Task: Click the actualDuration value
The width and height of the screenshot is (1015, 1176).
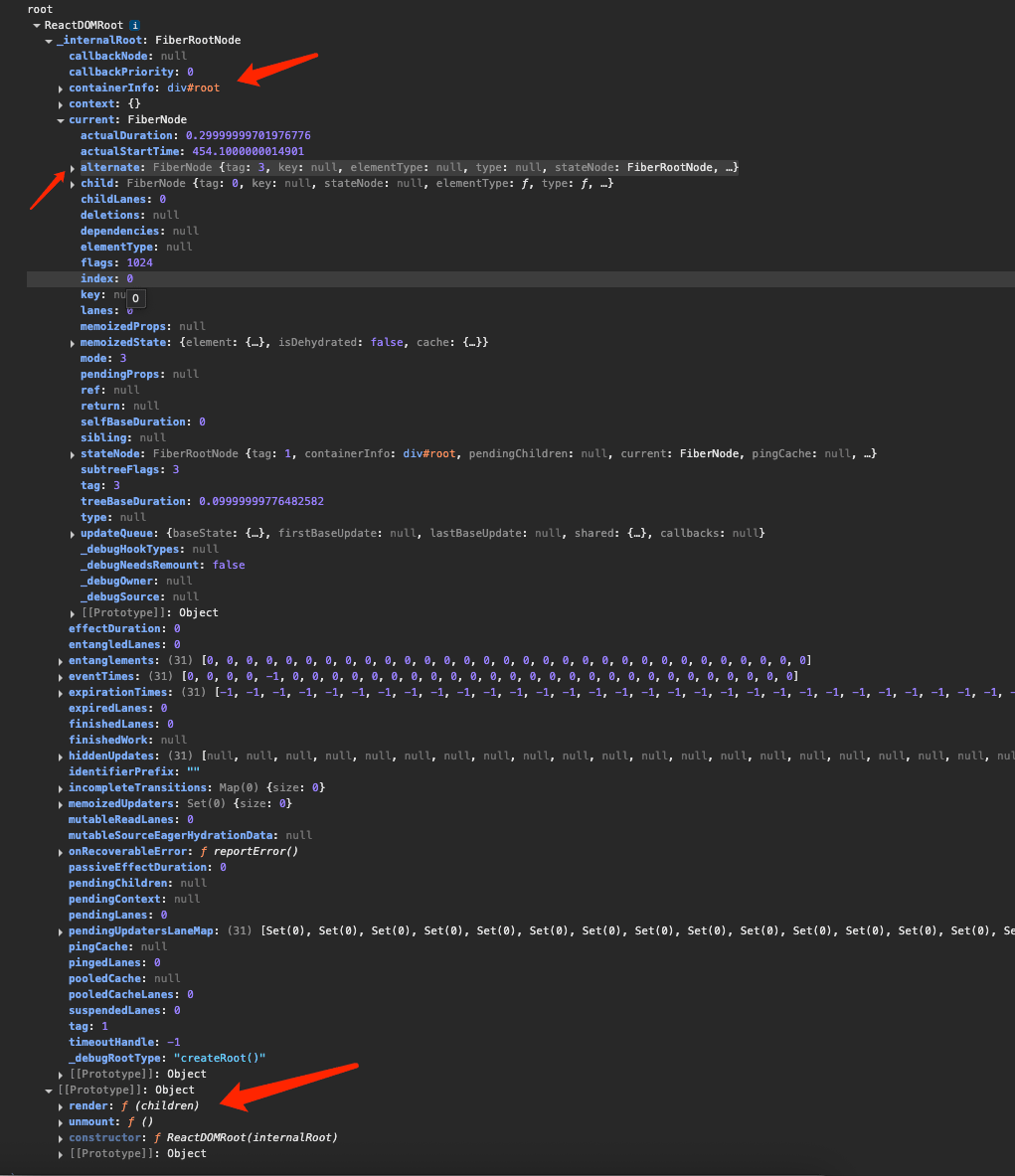Action: (x=249, y=136)
